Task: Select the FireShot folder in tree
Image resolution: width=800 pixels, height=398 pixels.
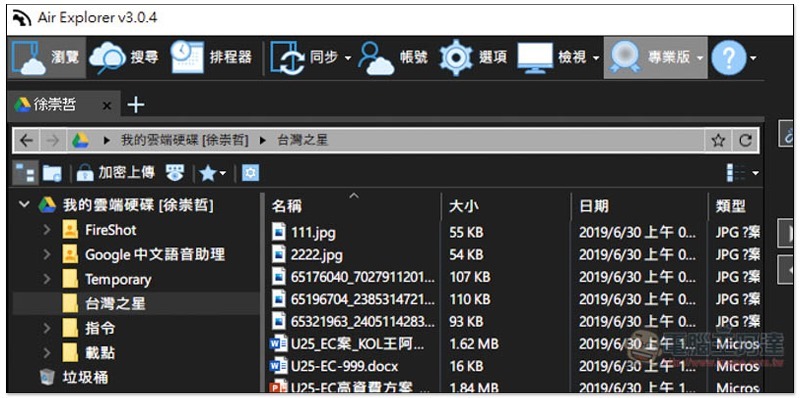Action: [x=99, y=230]
